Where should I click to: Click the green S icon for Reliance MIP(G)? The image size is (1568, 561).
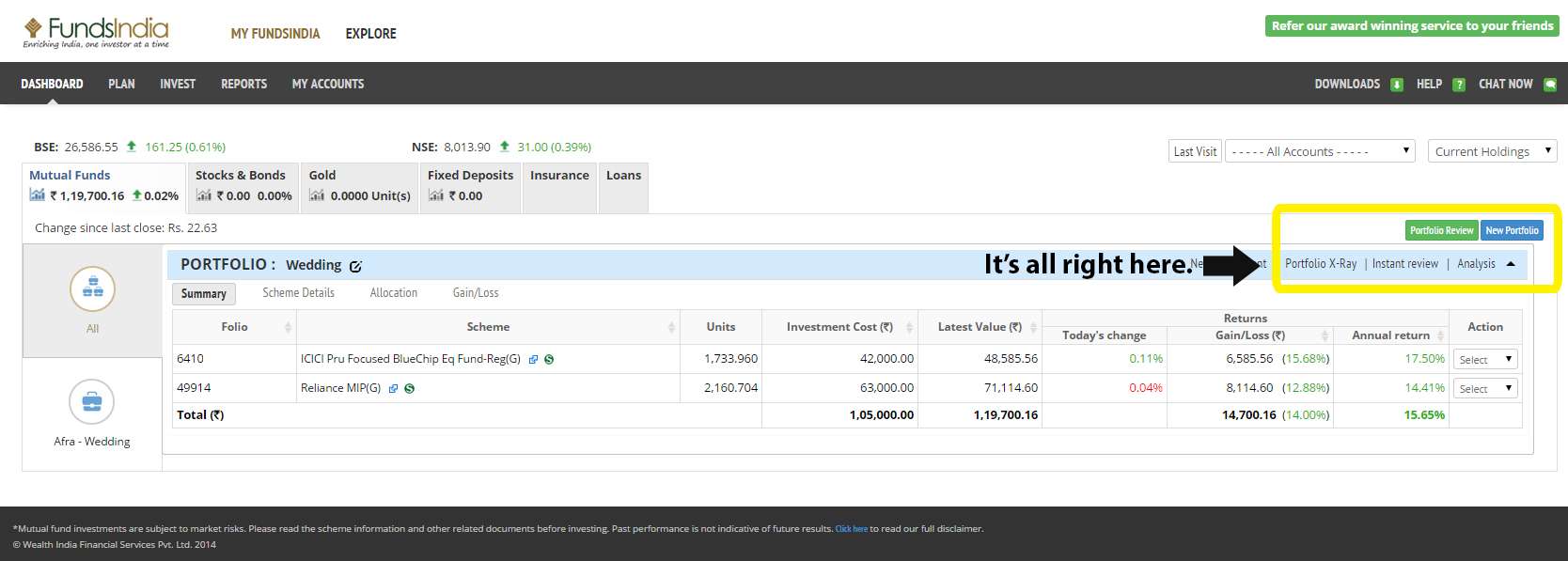[x=410, y=388]
